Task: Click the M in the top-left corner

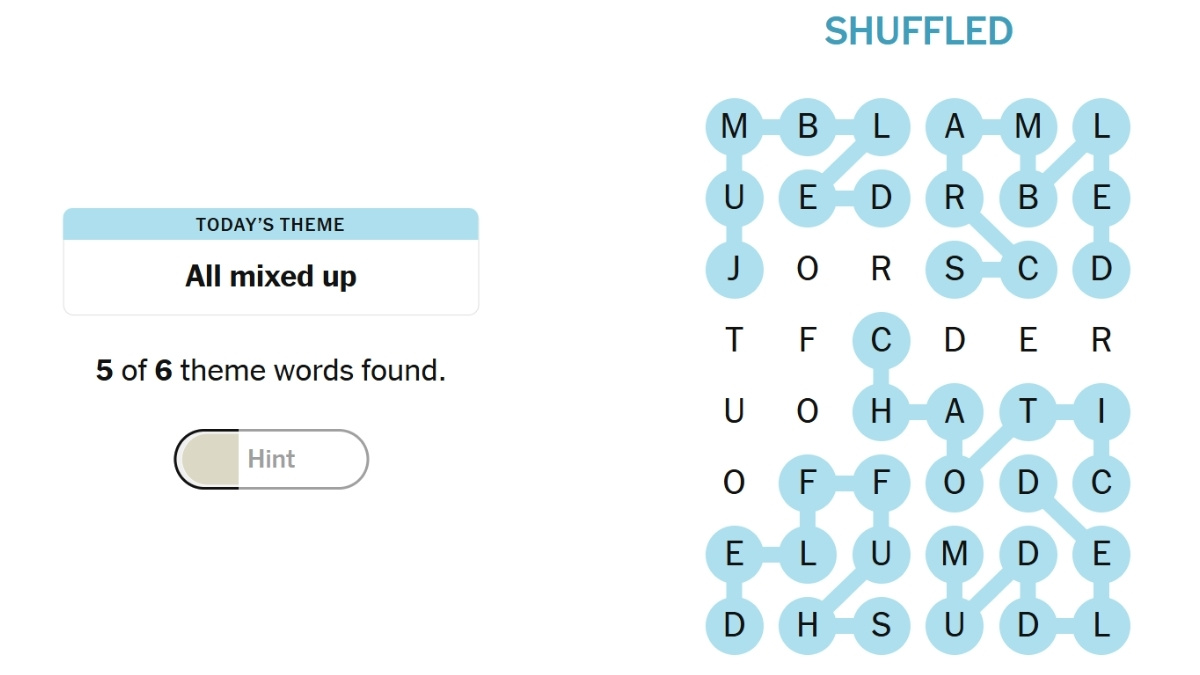Action: 734,127
